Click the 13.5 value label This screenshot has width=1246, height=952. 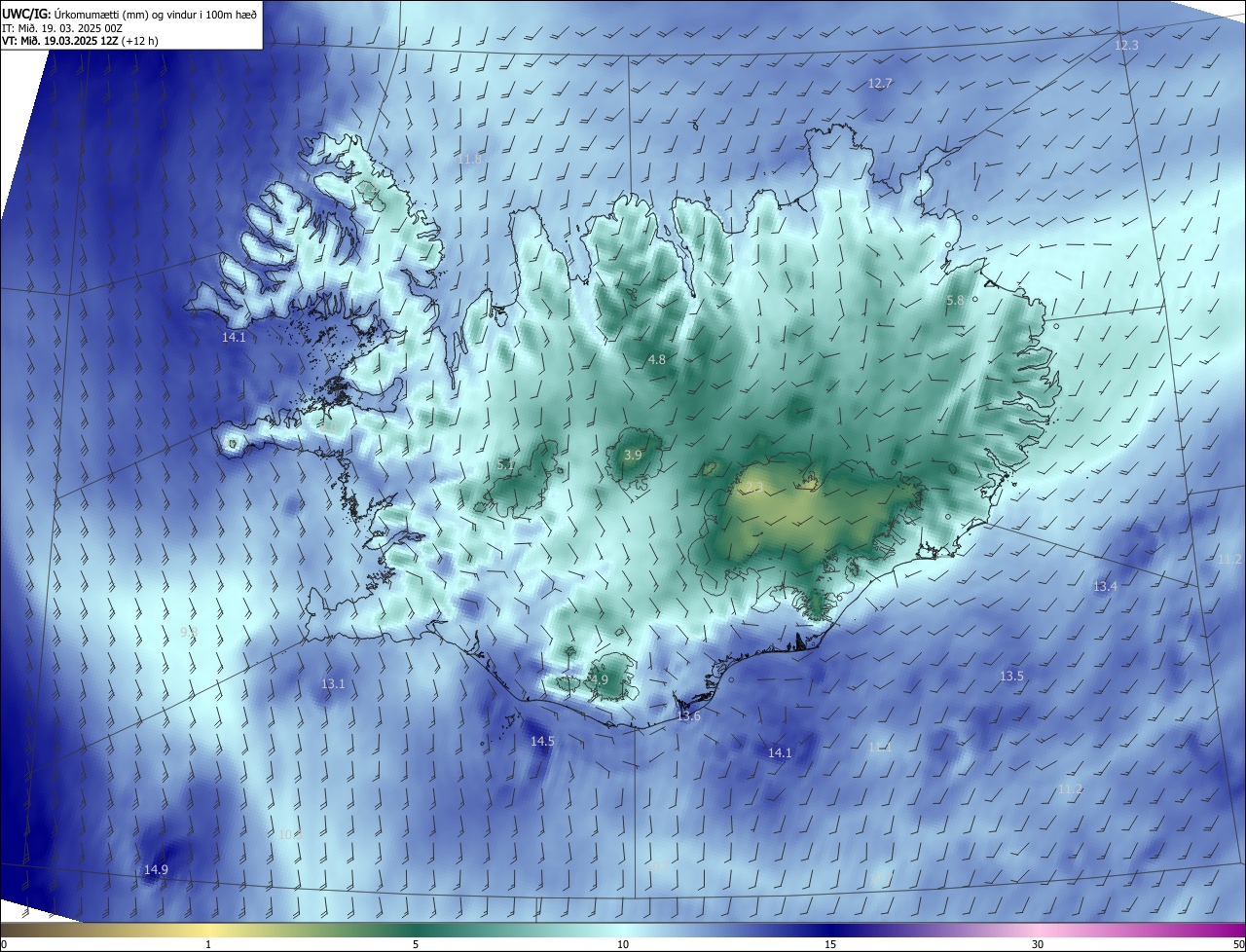(1011, 677)
